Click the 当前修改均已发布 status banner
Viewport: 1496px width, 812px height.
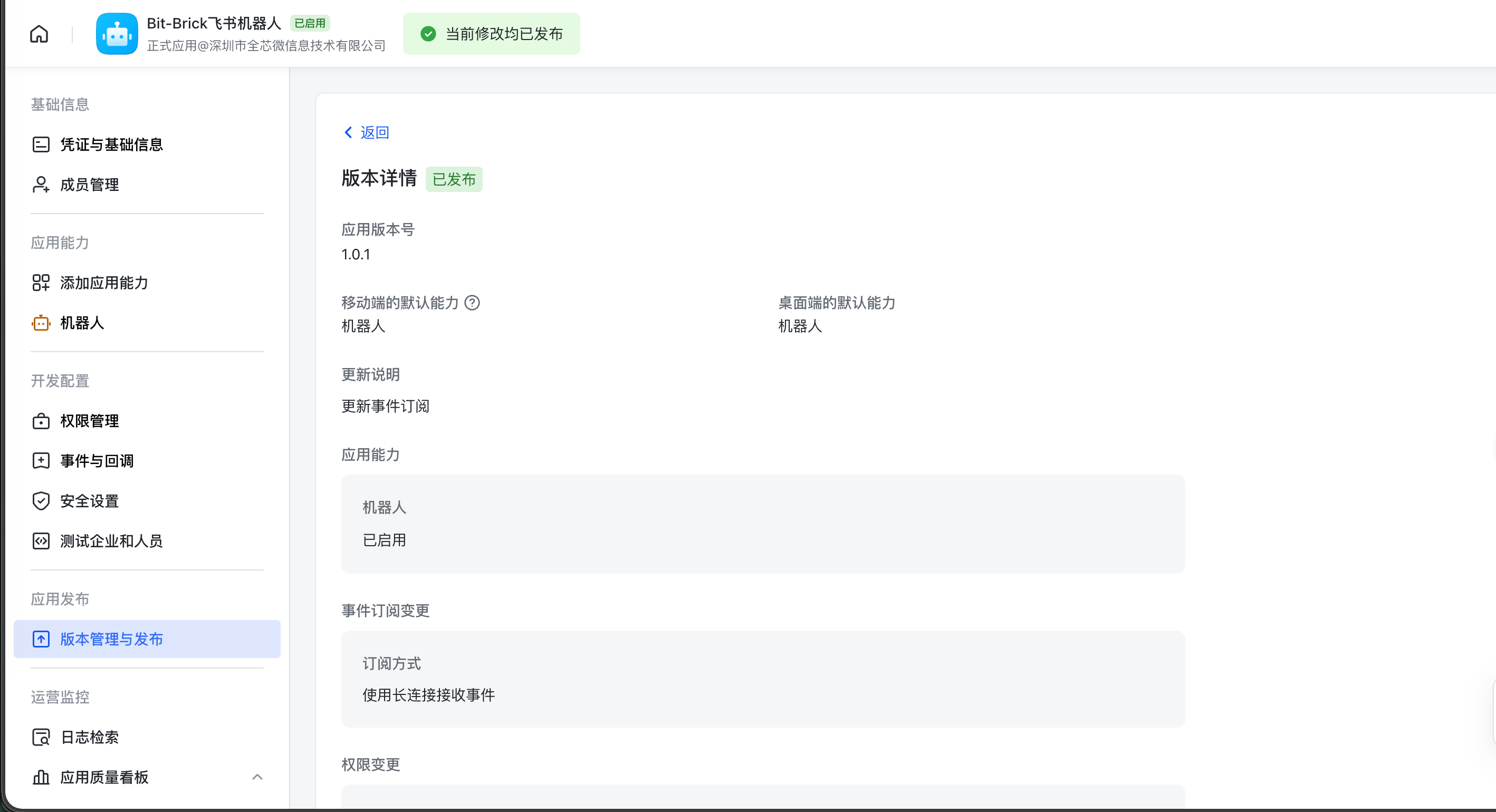click(x=491, y=34)
